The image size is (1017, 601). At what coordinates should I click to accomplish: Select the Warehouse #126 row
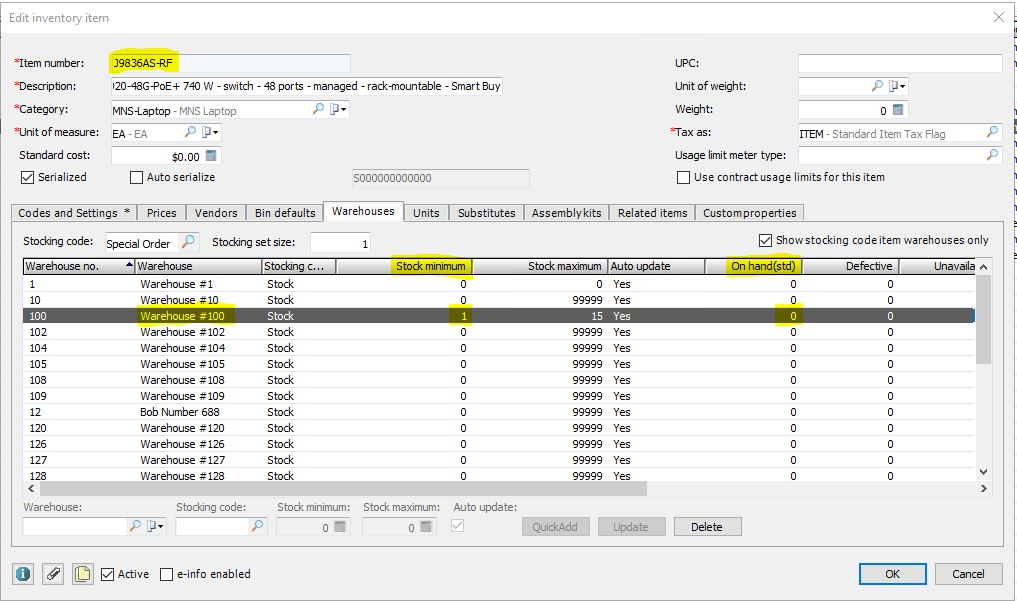click(499, 443)
